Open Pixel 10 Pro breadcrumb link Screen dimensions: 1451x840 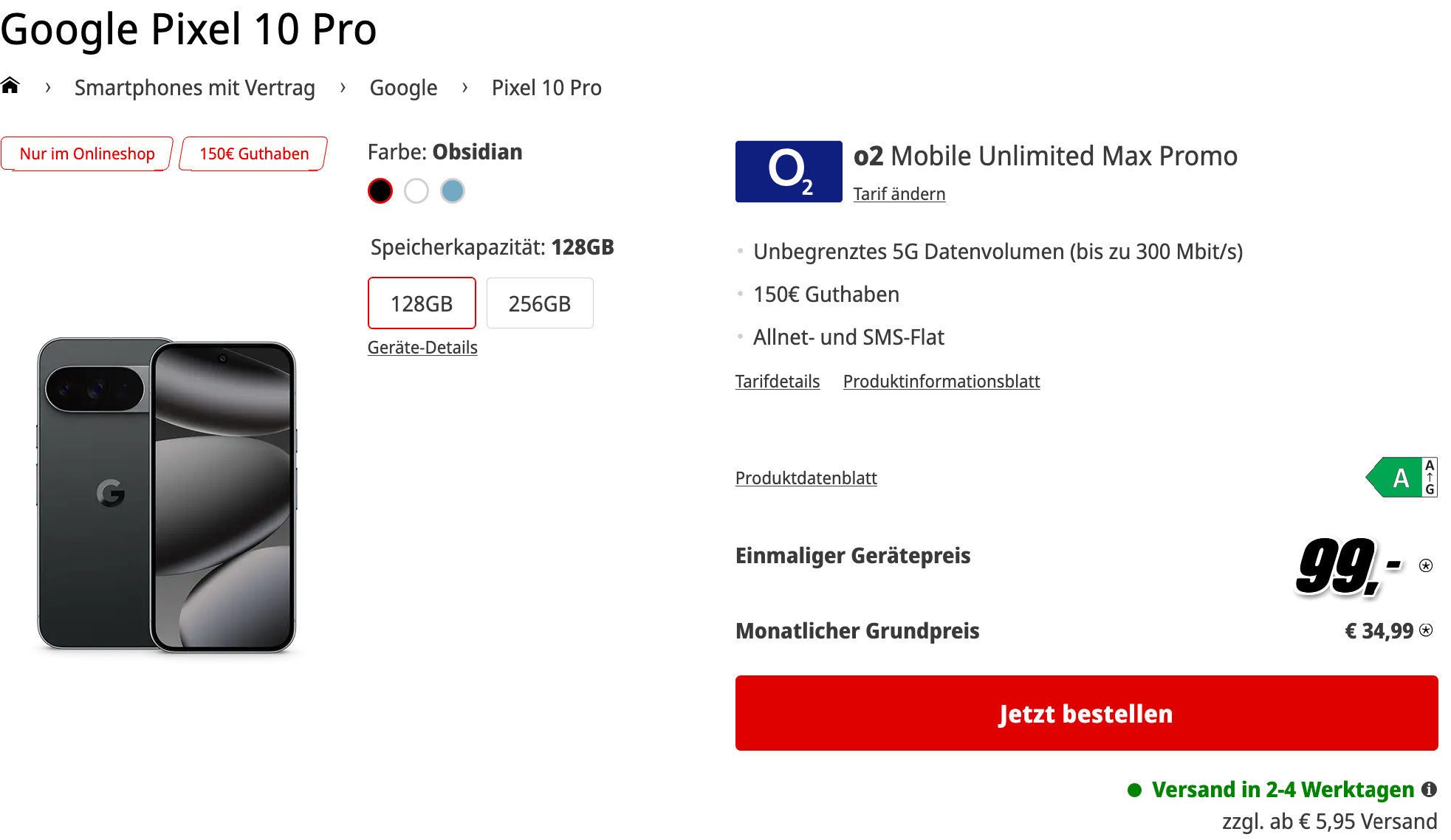pyautogui.click(x=546, y=88)
